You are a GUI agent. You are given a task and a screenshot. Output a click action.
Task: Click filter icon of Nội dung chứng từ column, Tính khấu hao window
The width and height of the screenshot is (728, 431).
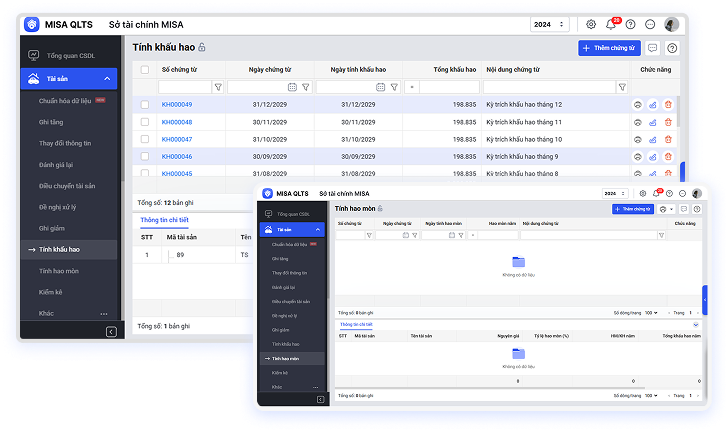coord(622,87)
